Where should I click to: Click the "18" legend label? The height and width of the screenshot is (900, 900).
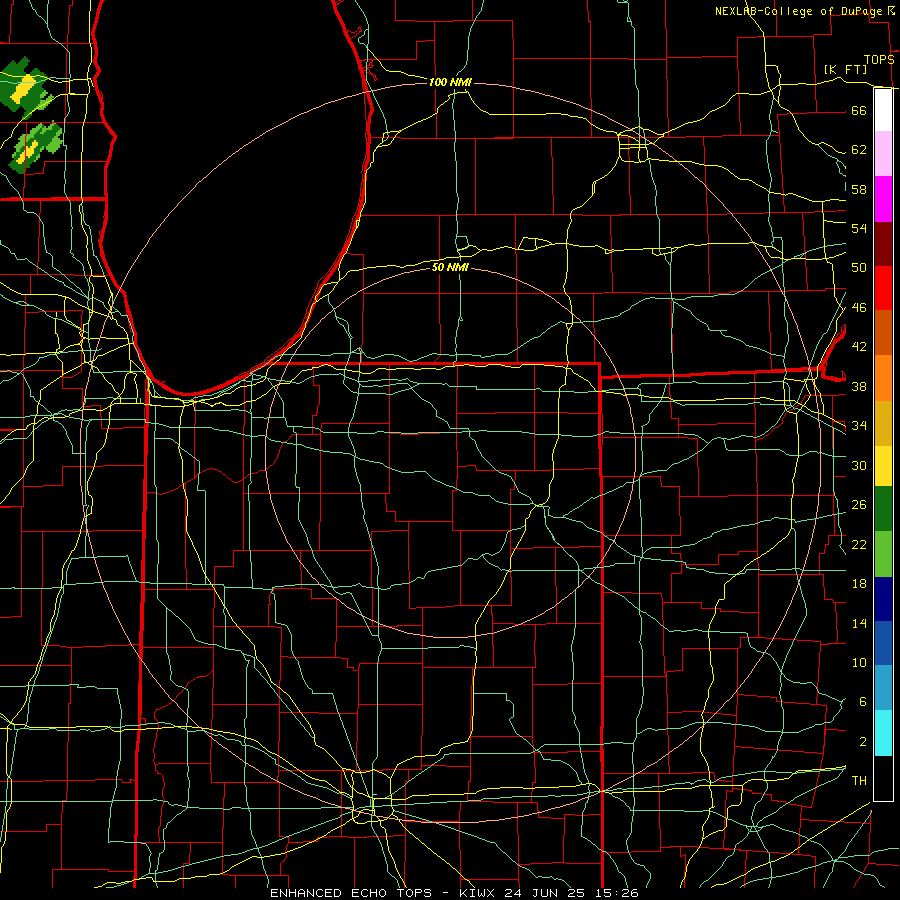click(x=859, y=584)
